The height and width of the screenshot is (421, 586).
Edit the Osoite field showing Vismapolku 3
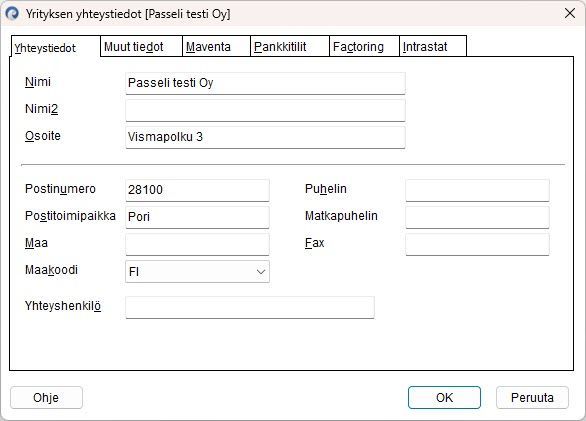click(x=265, y=137)
